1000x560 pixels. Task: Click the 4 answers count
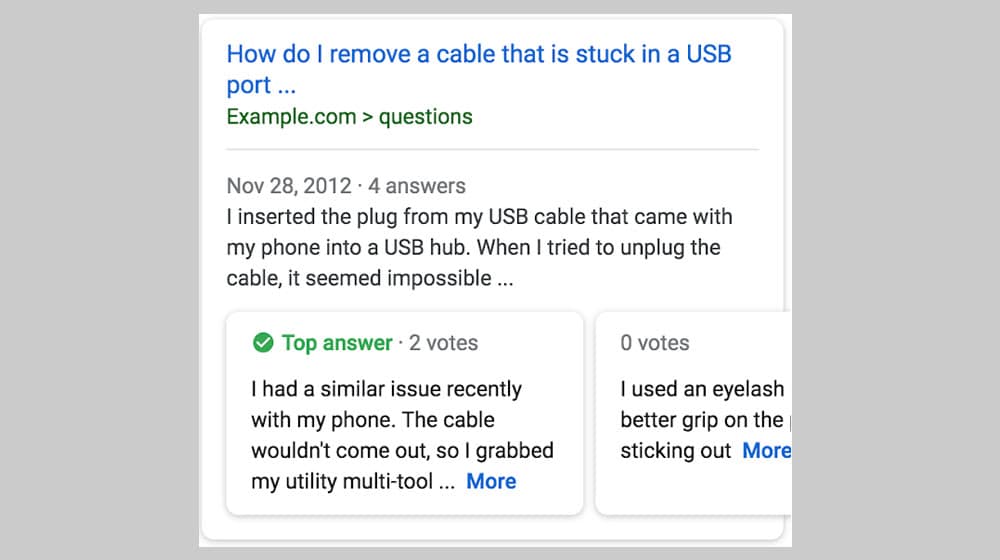[417, 186]
